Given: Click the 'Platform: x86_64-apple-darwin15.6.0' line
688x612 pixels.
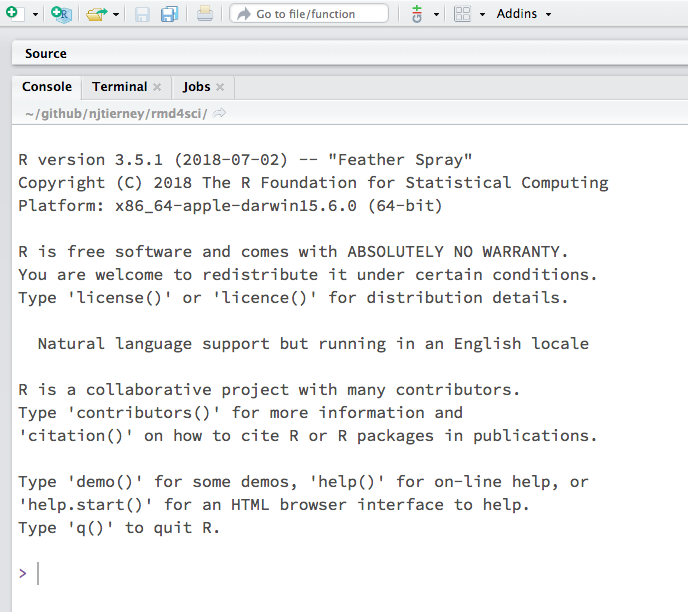Looking at the screenshot, I should click(x=230, y=206).
